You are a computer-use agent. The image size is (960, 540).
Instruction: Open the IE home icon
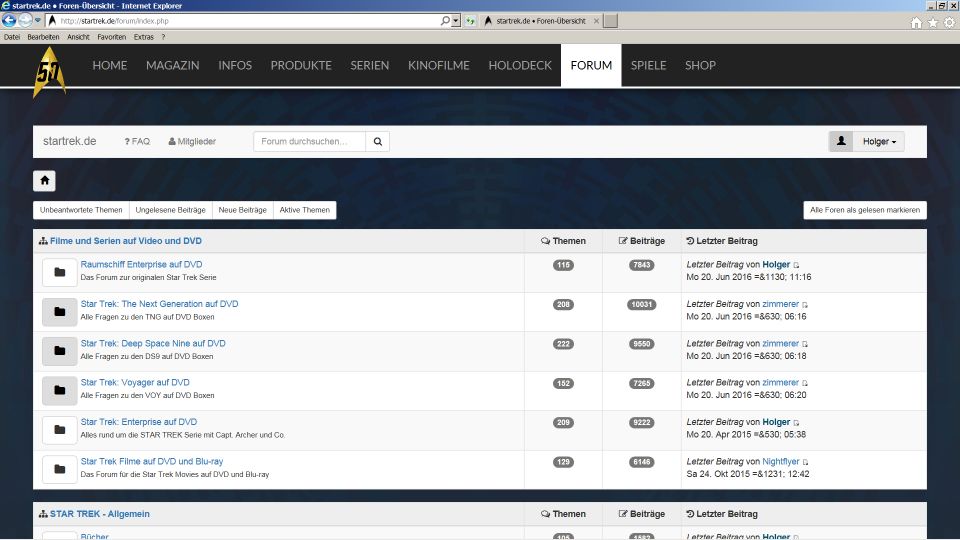pos(916,23)
